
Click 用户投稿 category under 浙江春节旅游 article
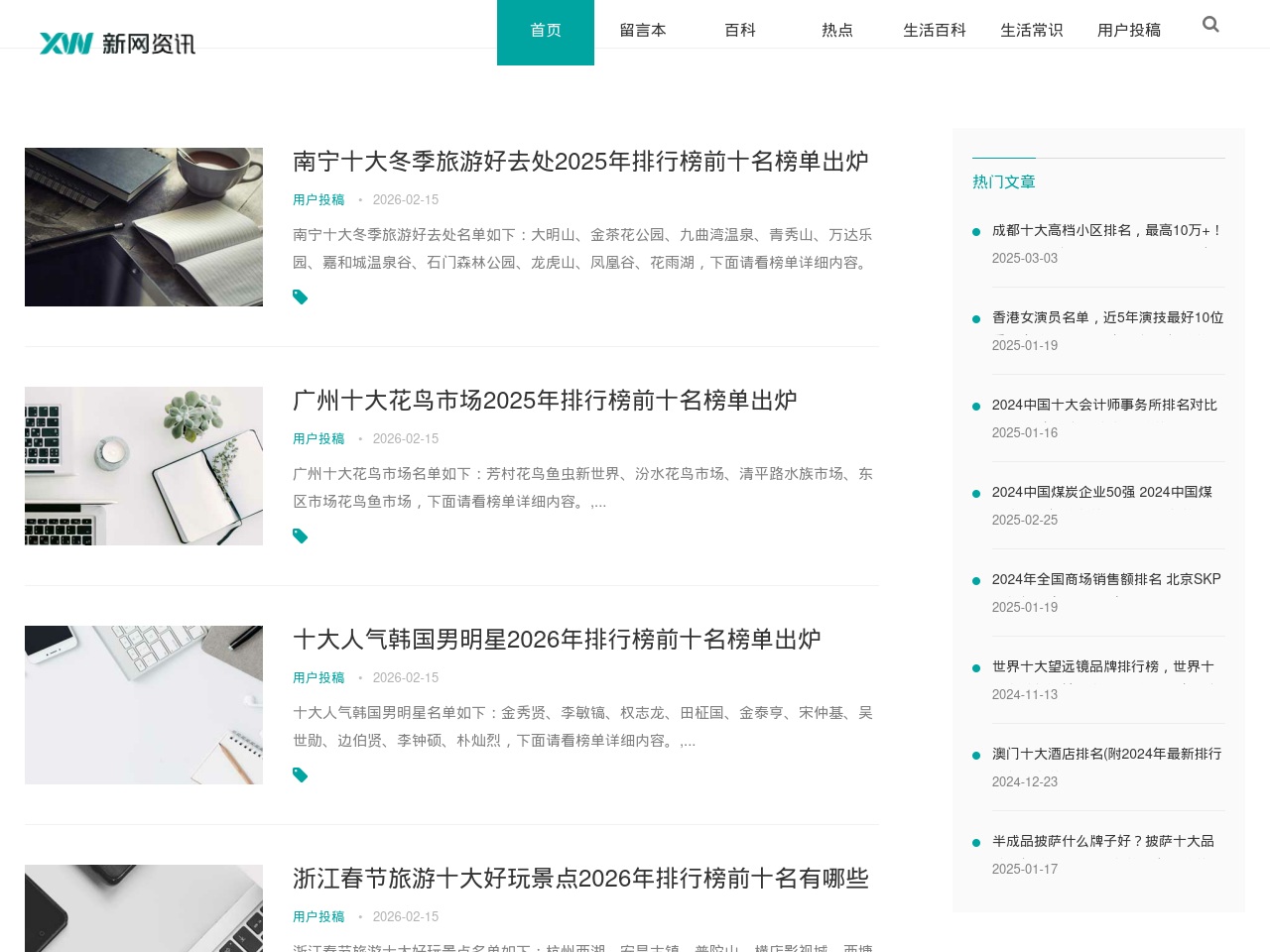(x=318, y=917)
